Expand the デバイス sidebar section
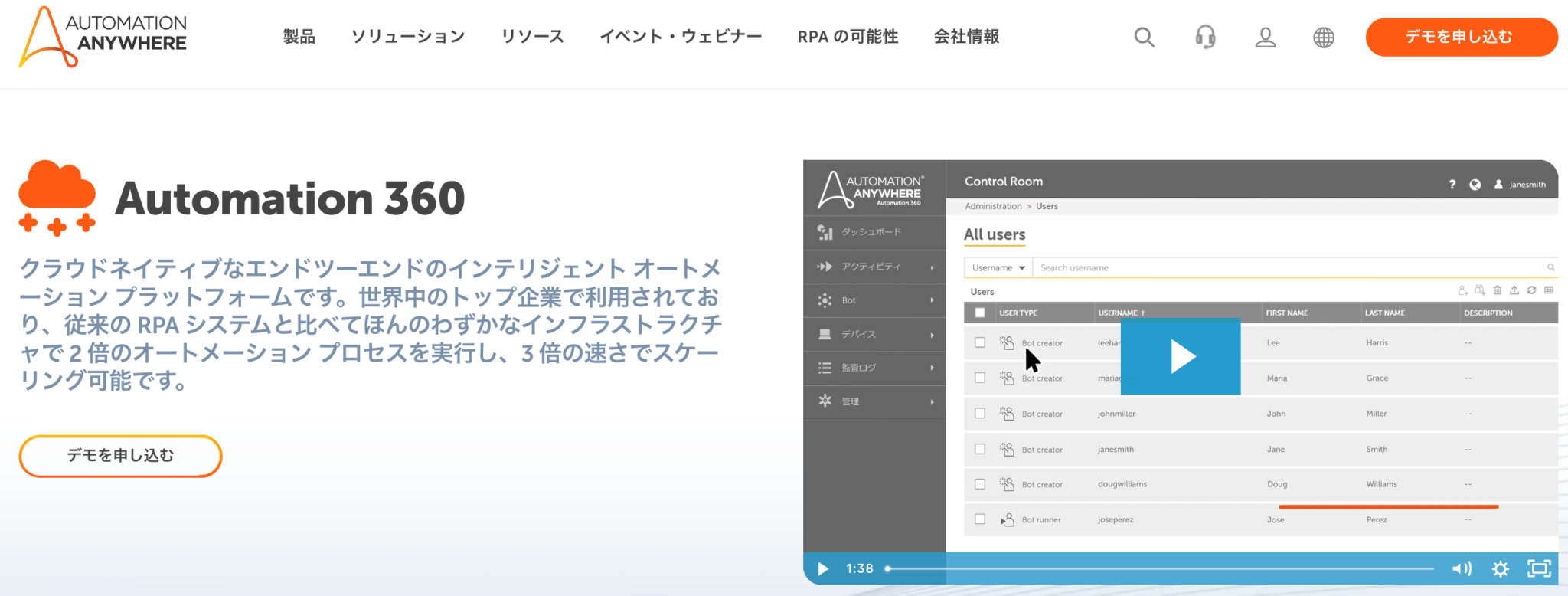The height and width of the screenshot is (596, 1568). (874, 334)
